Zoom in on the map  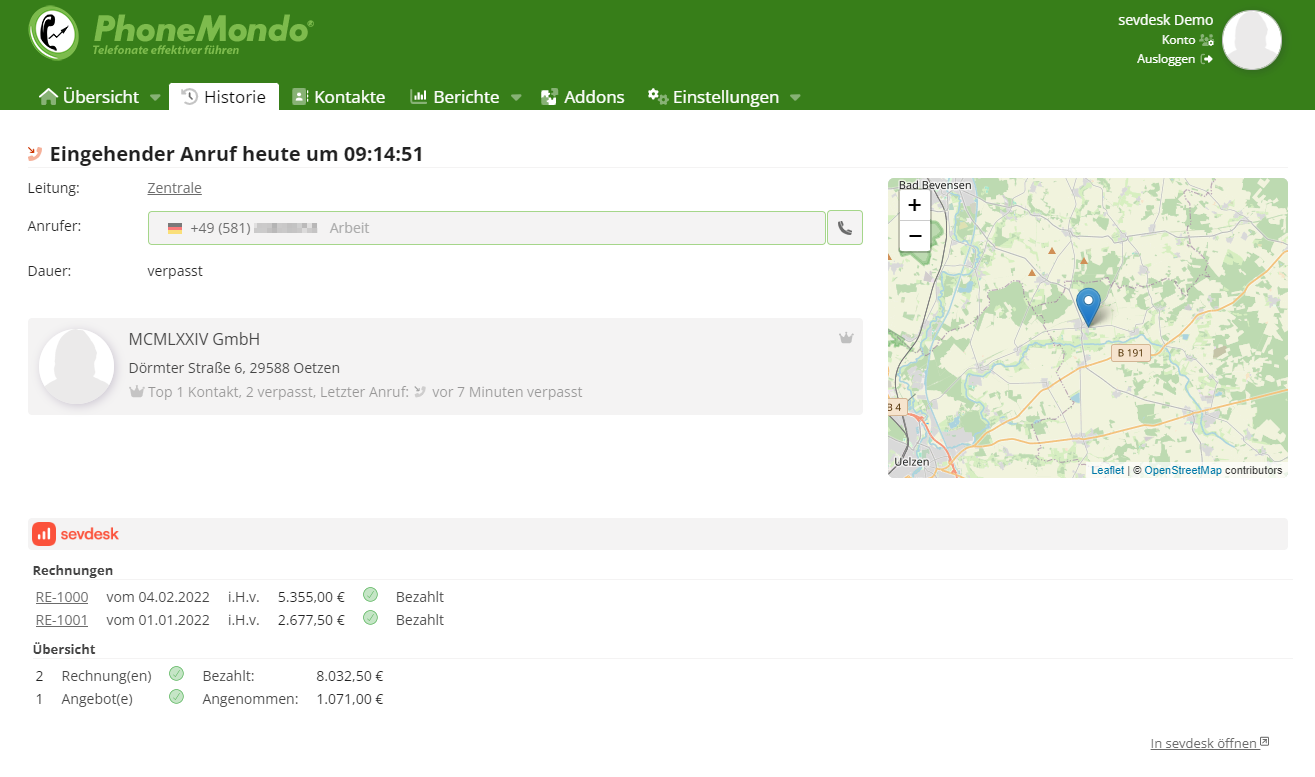tap(914, 205)
